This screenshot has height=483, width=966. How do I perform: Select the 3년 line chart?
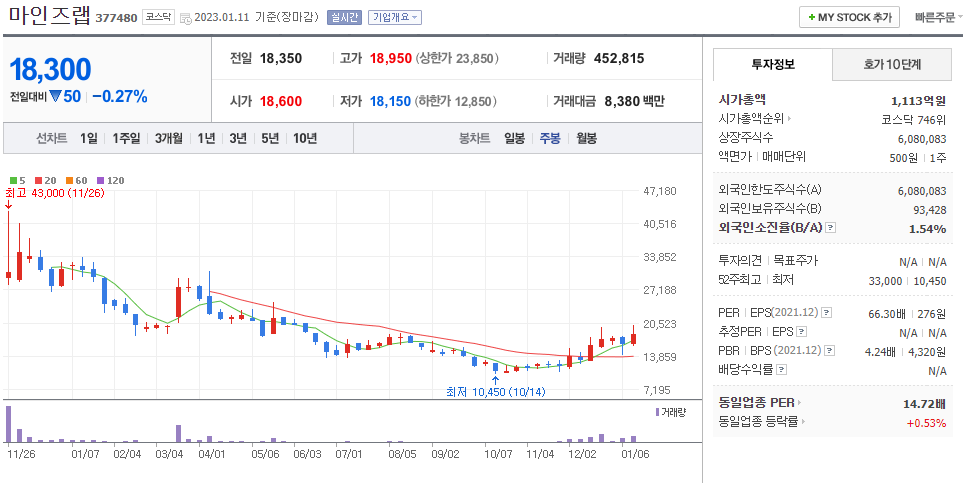pos(238,138)
